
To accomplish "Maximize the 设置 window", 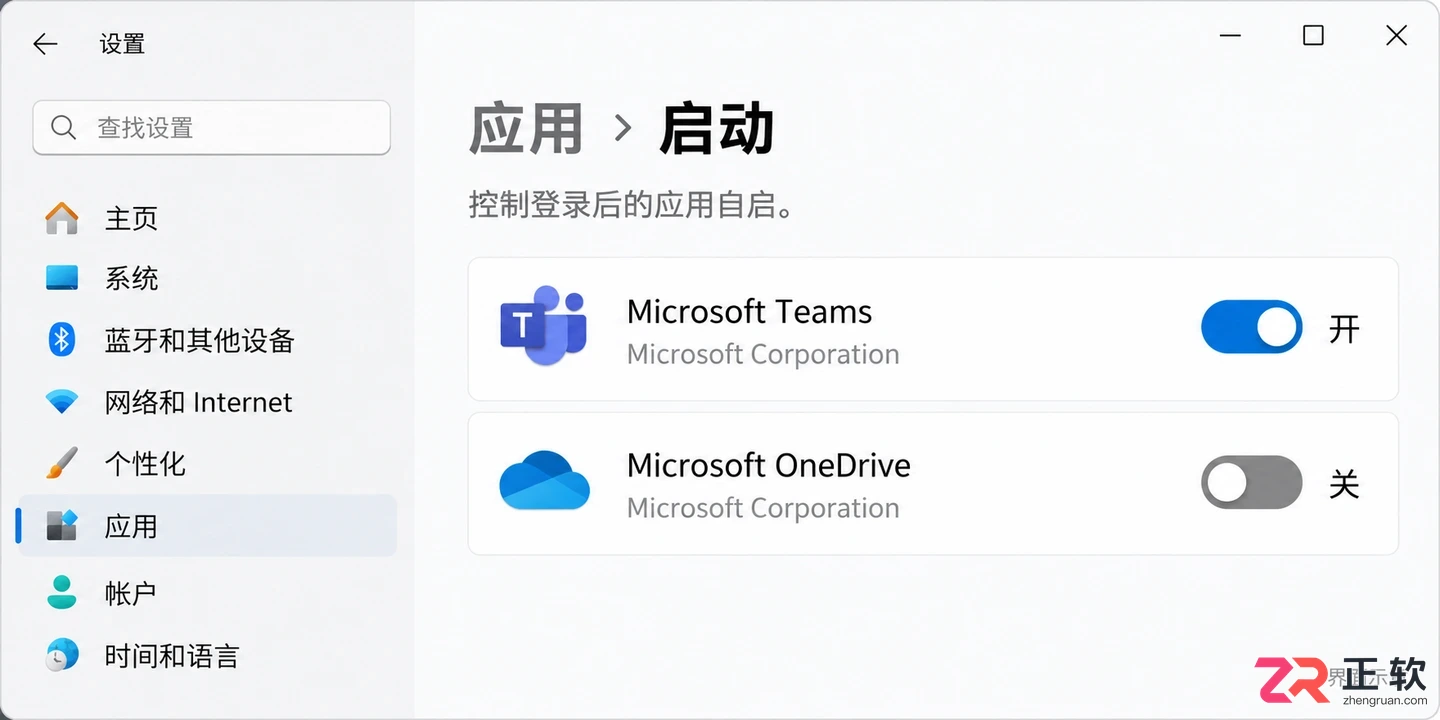I will point(1313,36).
